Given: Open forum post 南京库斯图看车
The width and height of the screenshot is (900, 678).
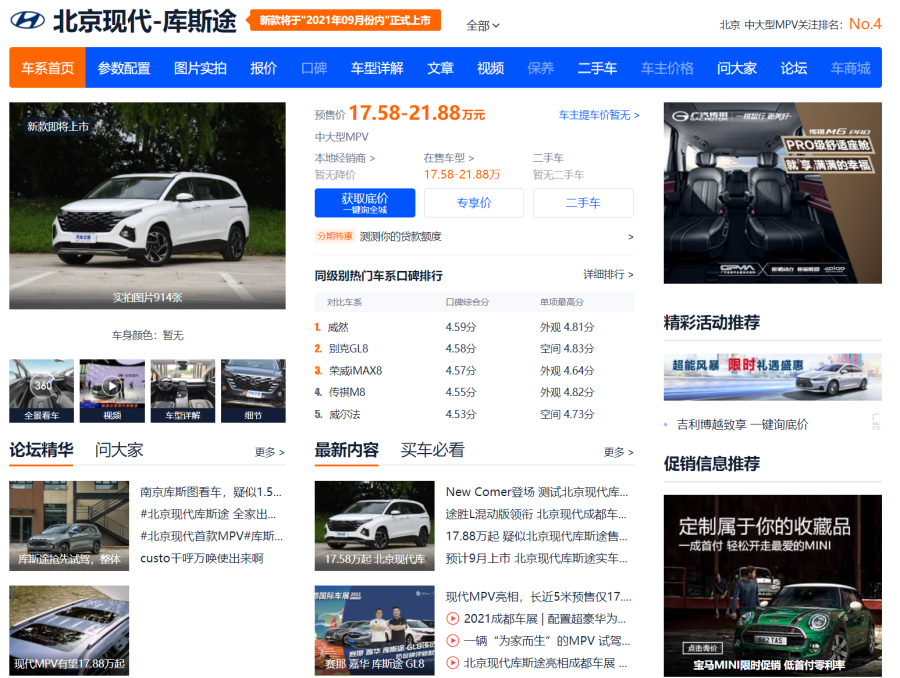Looking at the screenshot, I should pyautogui.click(x=211, y=492).
